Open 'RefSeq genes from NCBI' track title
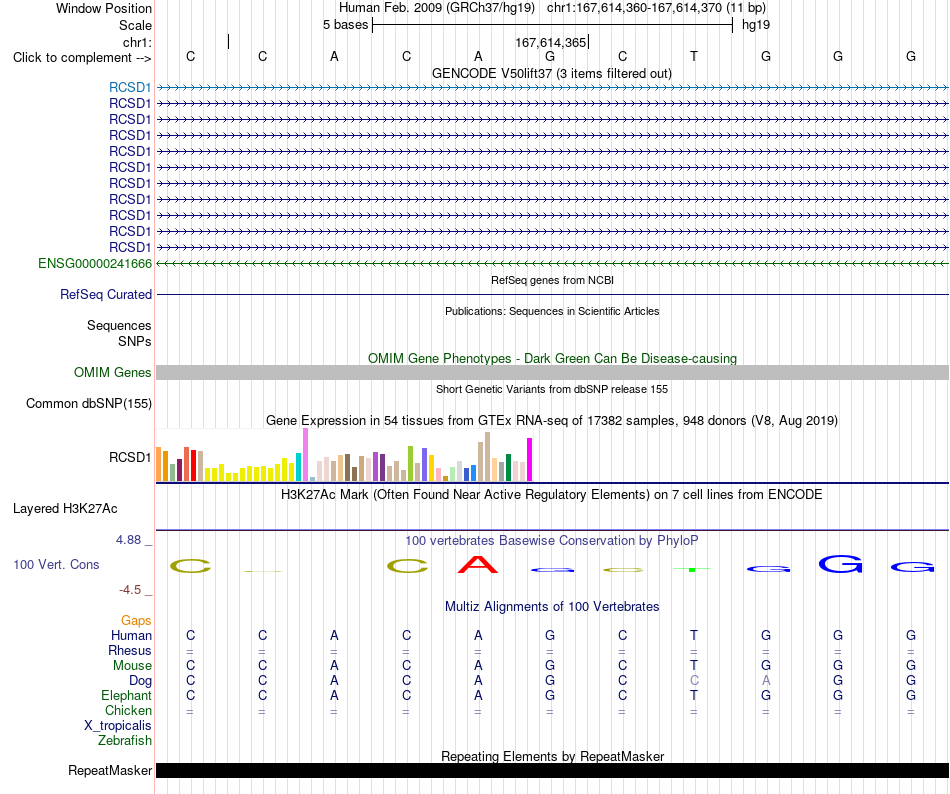This screenshot has width=950, height=794. point(552,280)
